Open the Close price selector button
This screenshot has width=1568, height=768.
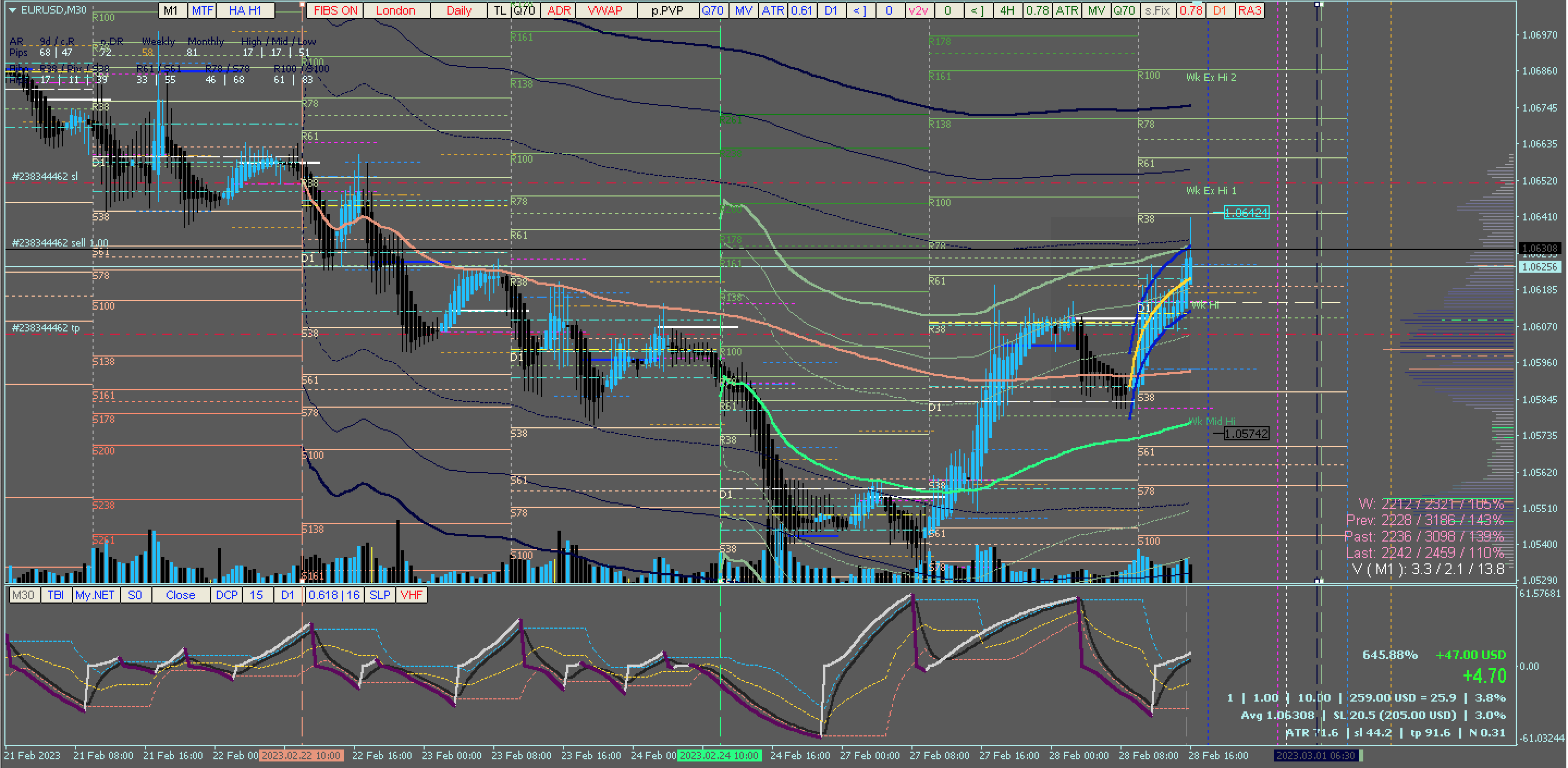[180, 595]
